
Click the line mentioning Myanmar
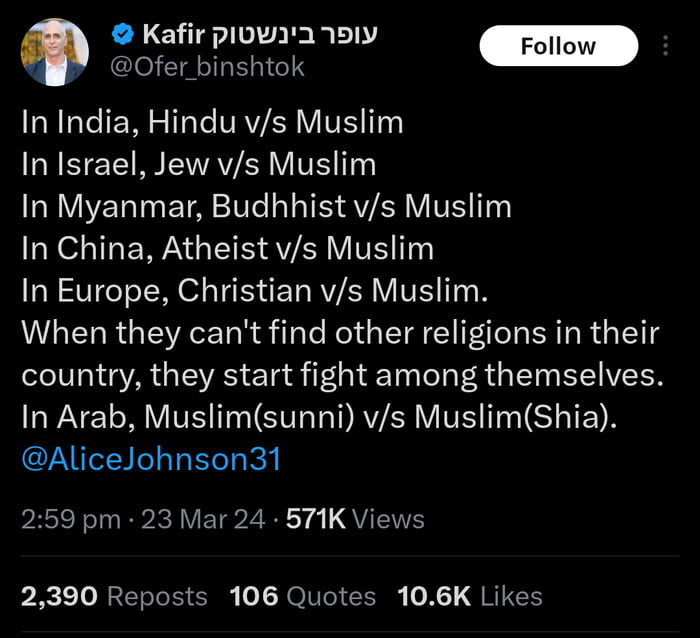266,207
